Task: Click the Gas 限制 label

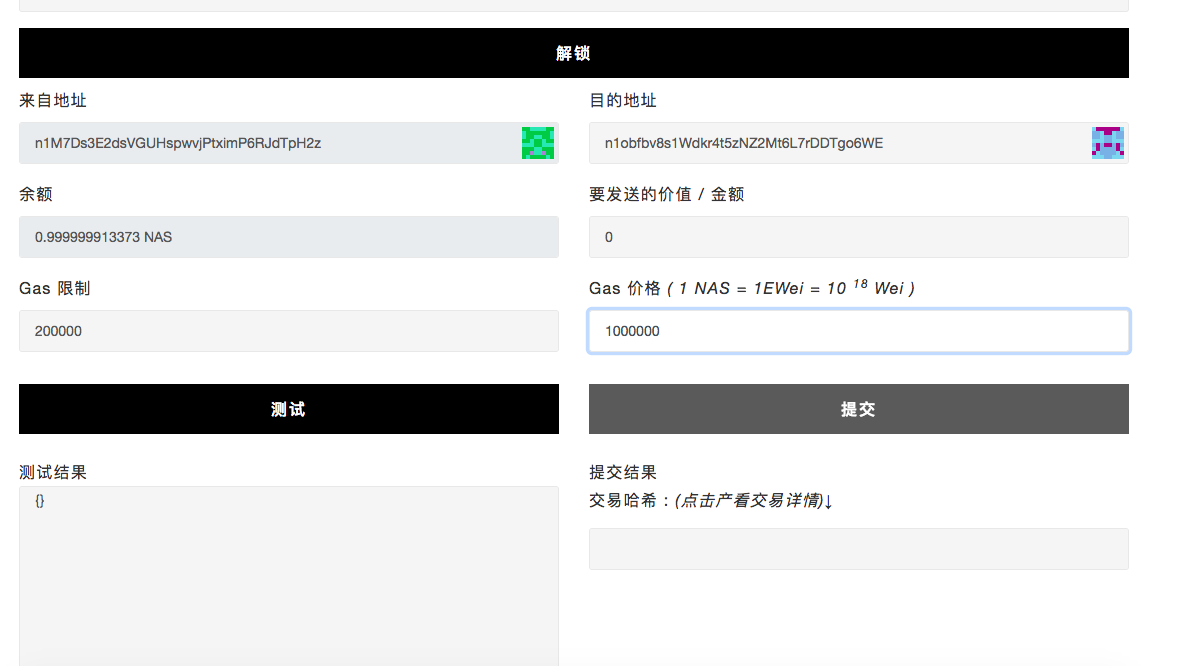Action: 55,288
